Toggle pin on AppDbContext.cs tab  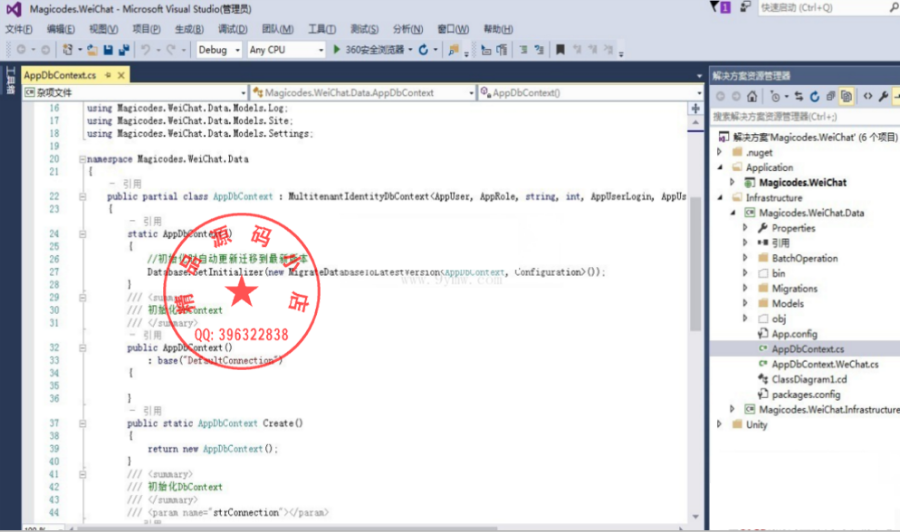click(108, 75)
